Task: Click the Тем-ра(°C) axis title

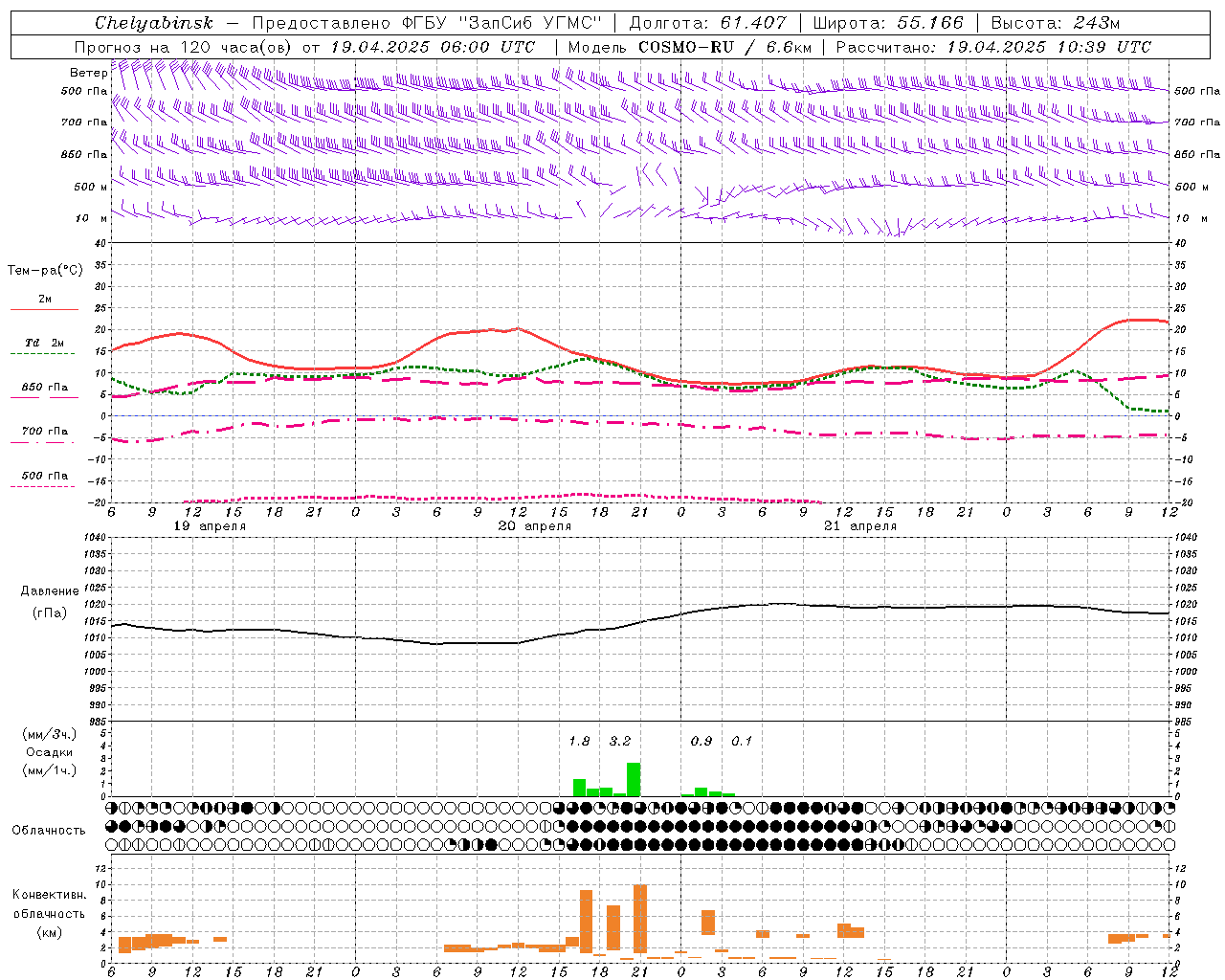Action: click(45, 271)
